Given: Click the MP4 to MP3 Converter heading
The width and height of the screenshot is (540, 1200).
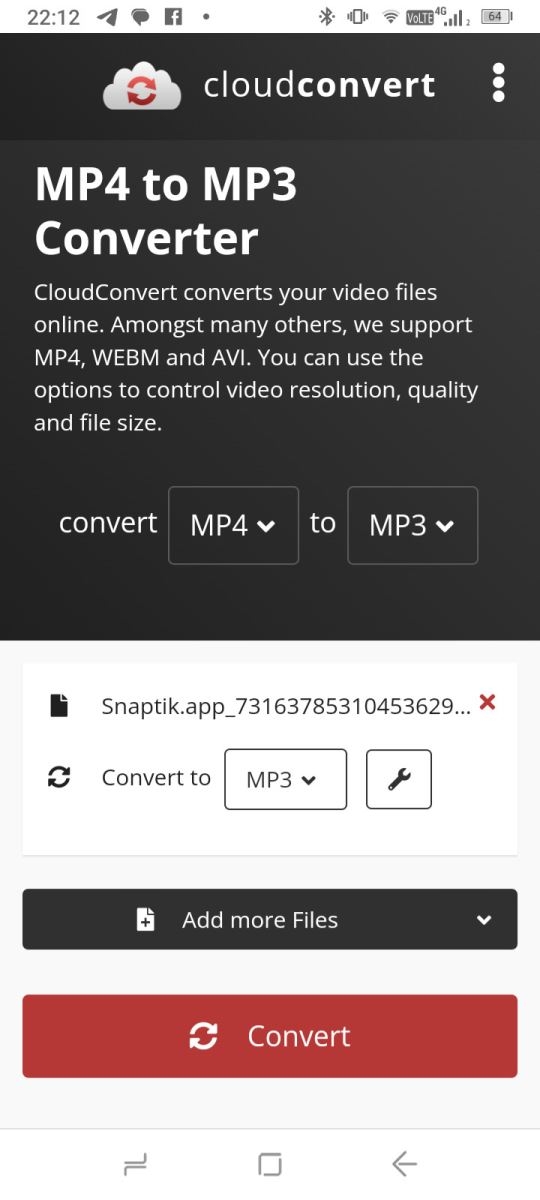Looking at the screenshot, I should (x=166, y=212).
